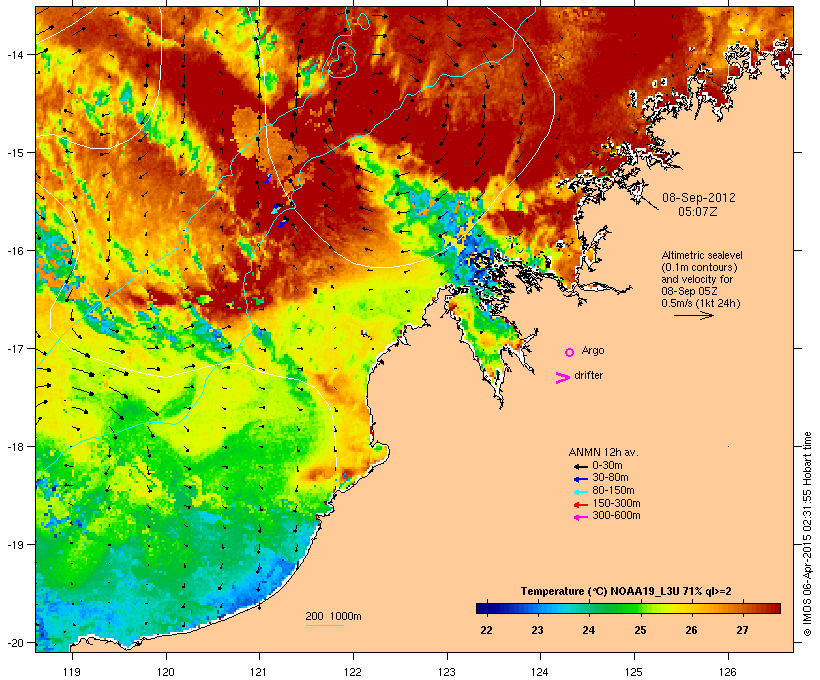Click the colorbar tick label 27

point(743,630)
